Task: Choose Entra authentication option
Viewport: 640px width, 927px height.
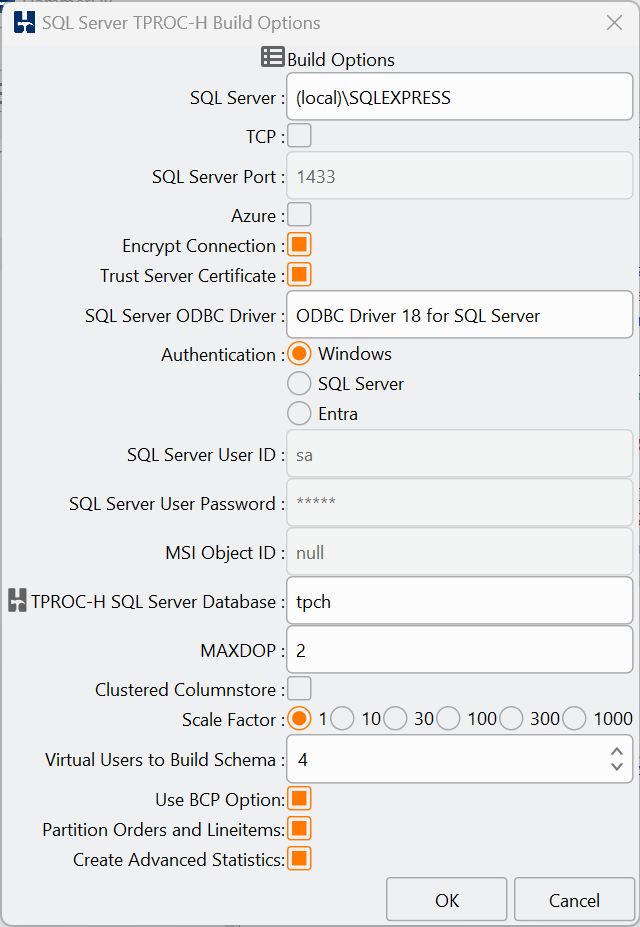Action: [299, 413]
